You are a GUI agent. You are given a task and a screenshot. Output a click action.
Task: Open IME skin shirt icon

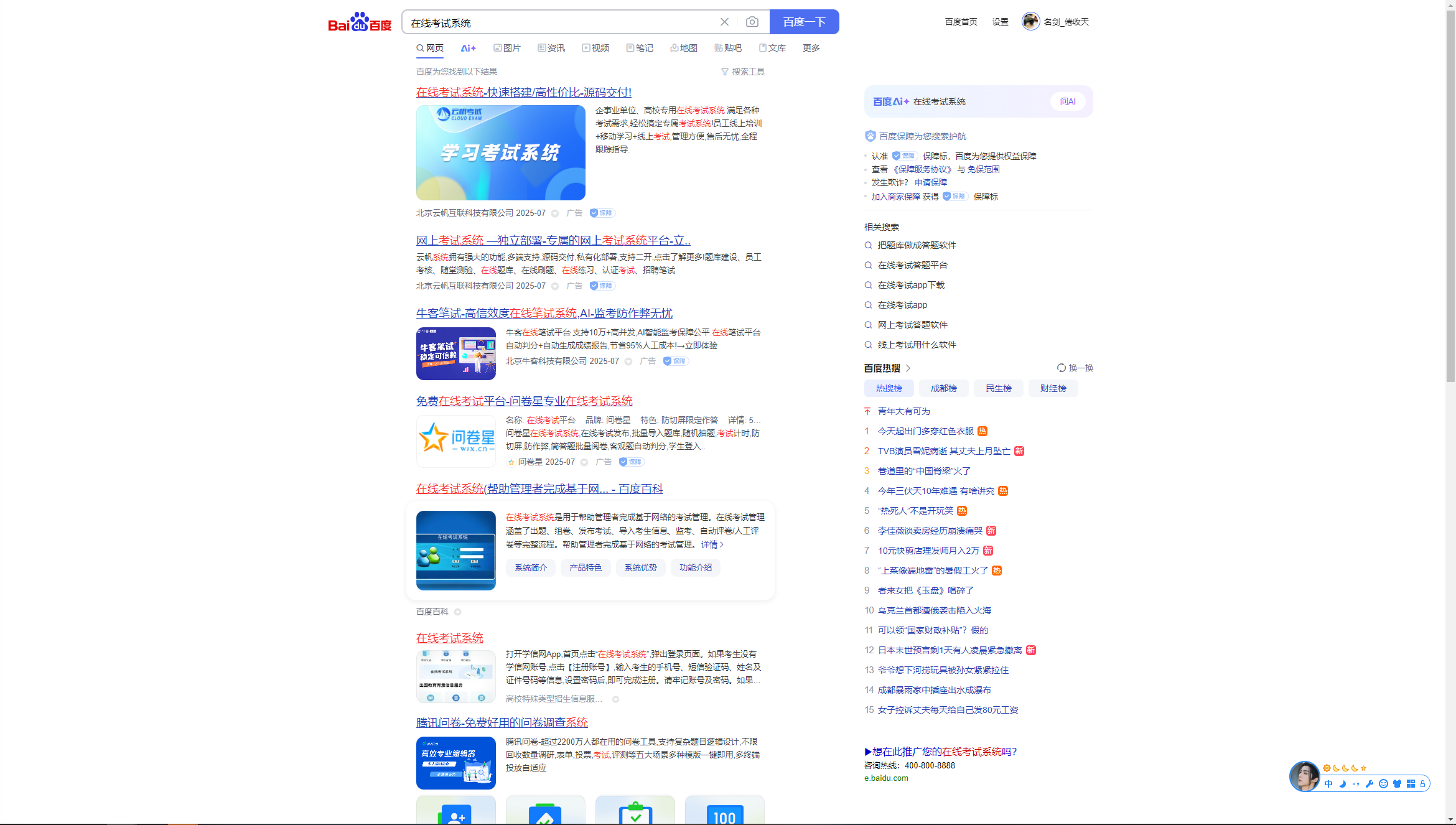(1397, 784)
